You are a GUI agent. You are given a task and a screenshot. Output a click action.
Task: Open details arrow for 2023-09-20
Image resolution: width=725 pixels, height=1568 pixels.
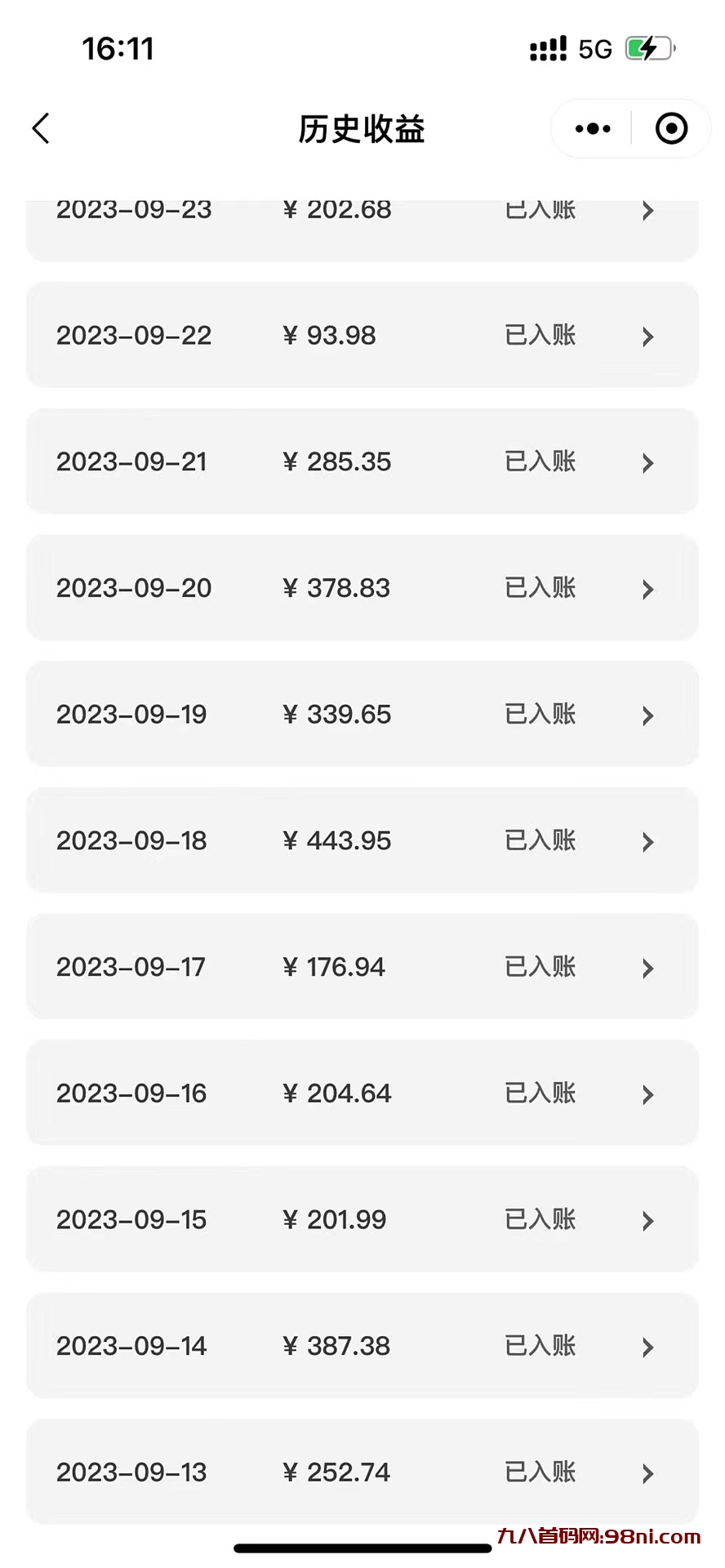(x=647, y=589)
